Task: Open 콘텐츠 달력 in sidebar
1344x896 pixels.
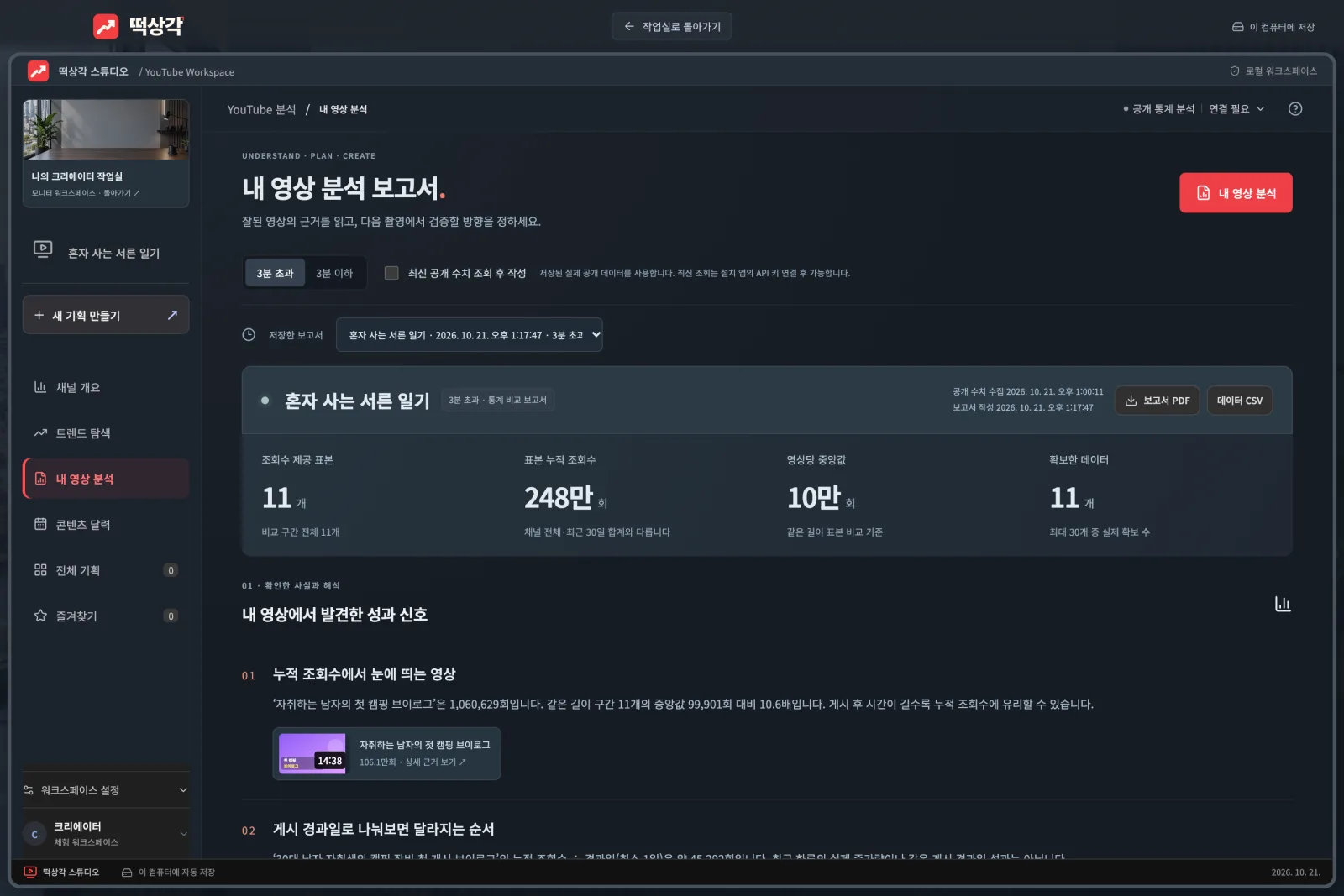Action: click(106, 525)
